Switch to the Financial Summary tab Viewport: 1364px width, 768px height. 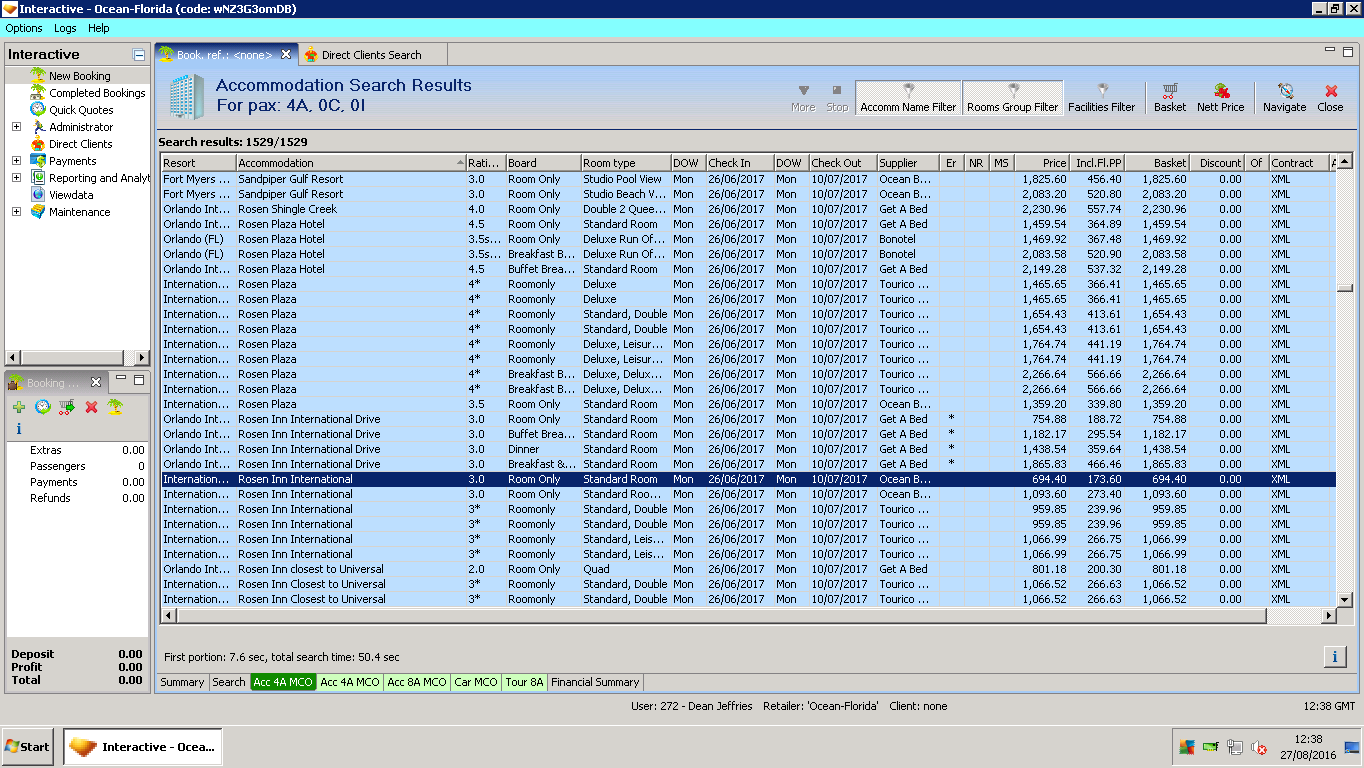pos(595,682)
